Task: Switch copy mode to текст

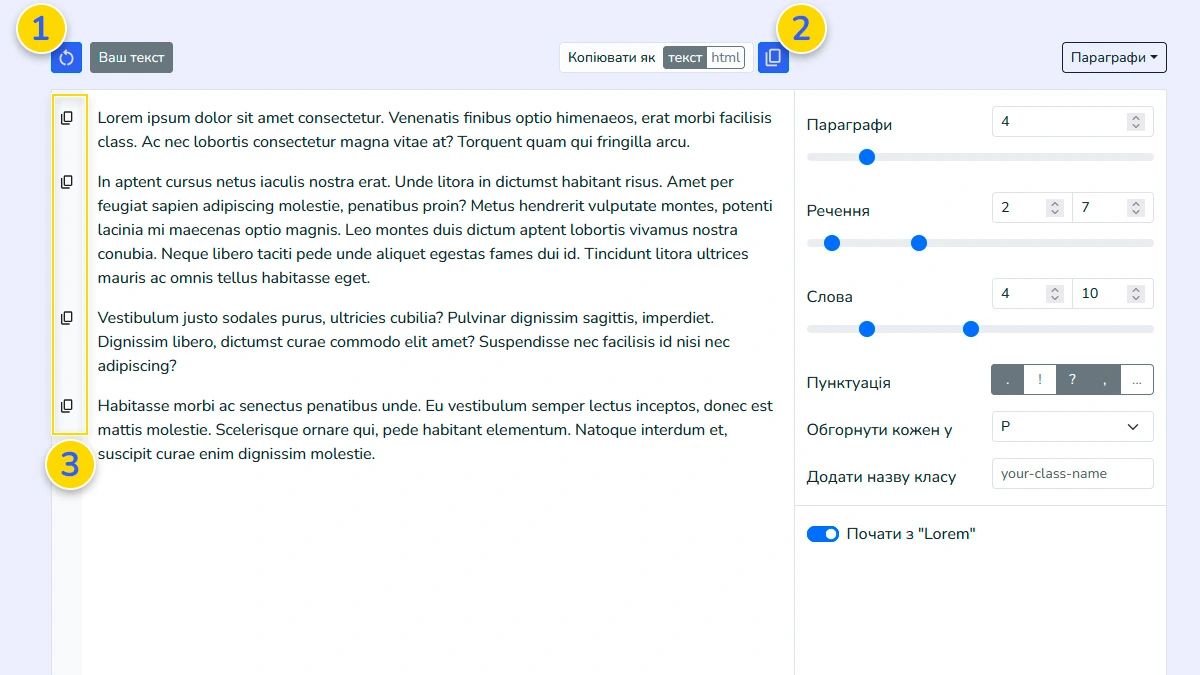Action: point(685,58)
